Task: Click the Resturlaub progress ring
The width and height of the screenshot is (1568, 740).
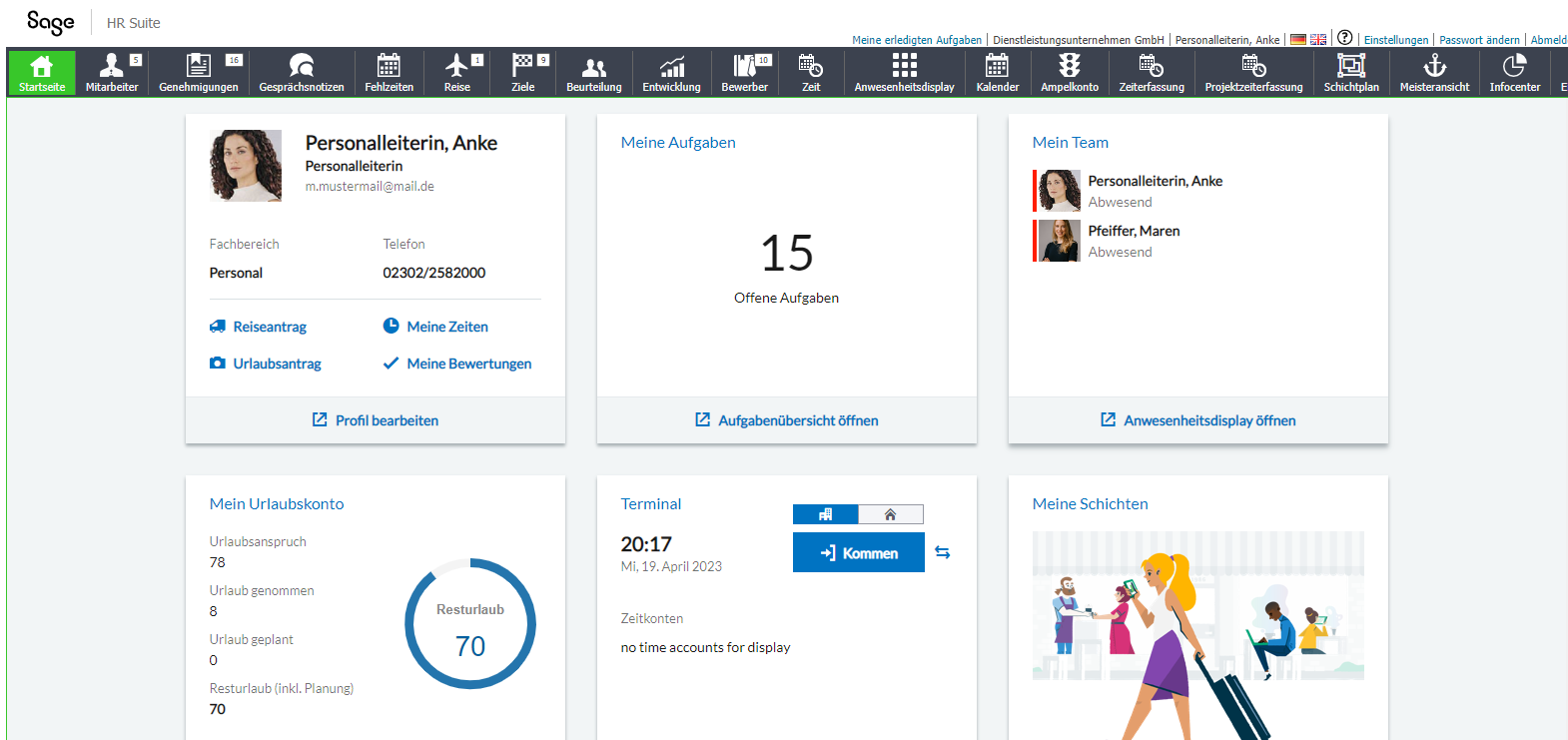Action: [470, 623]
